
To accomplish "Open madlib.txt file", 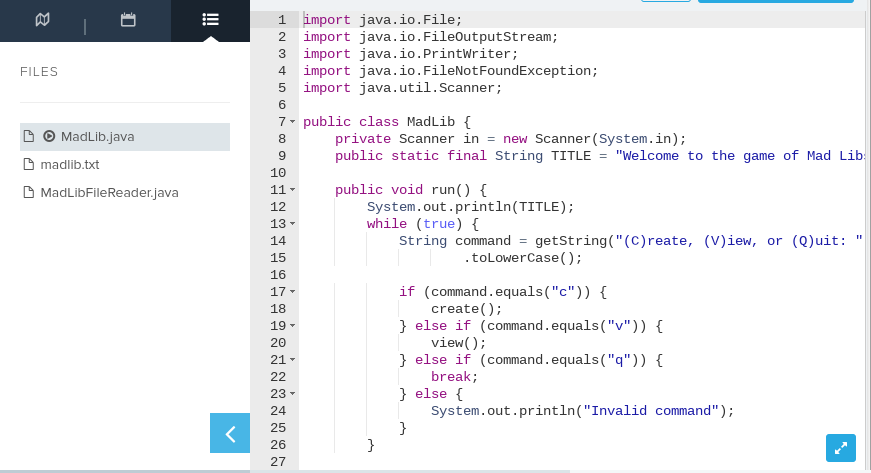I will pyautogui.click(x=69, y=165).
